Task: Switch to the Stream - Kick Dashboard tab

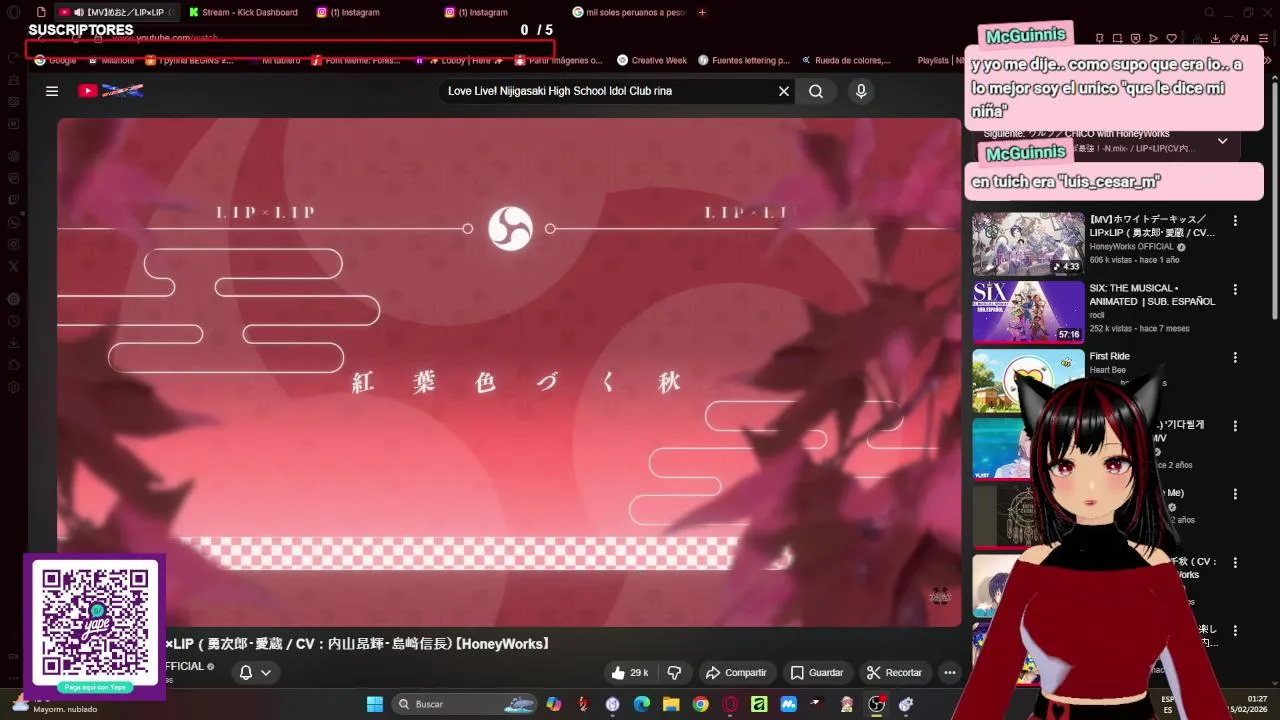Action: pos(243,12)
